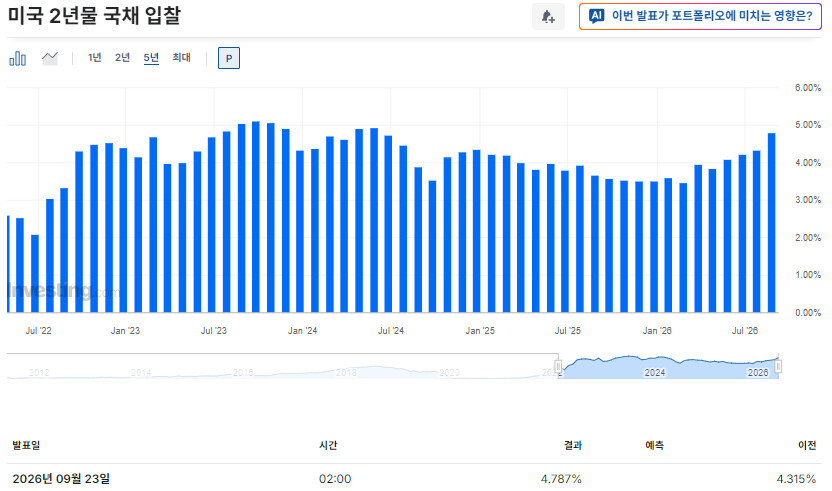The width and height of the screenshot is (832, 491).
Task: Switch to bar chart view icon
Action: [x=18, y=58]
